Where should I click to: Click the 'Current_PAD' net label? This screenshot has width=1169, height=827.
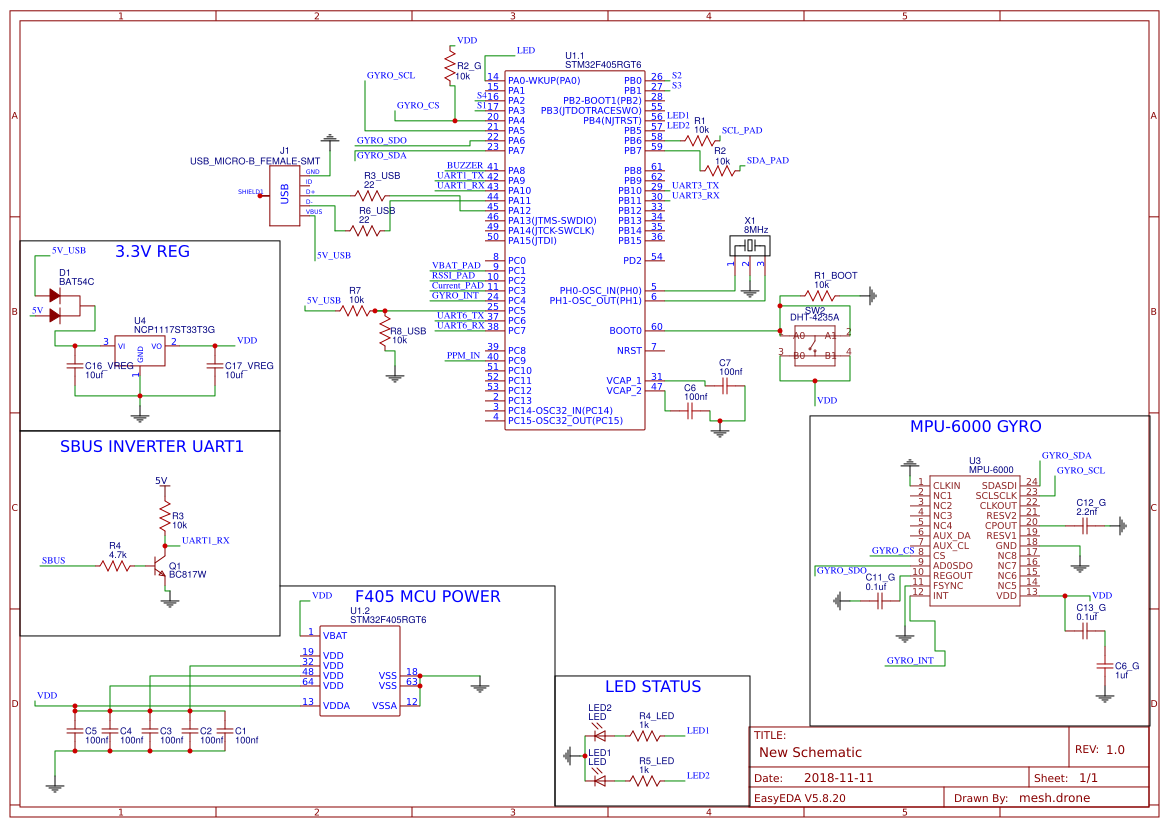pyautogui.click(x=458, y=285)
